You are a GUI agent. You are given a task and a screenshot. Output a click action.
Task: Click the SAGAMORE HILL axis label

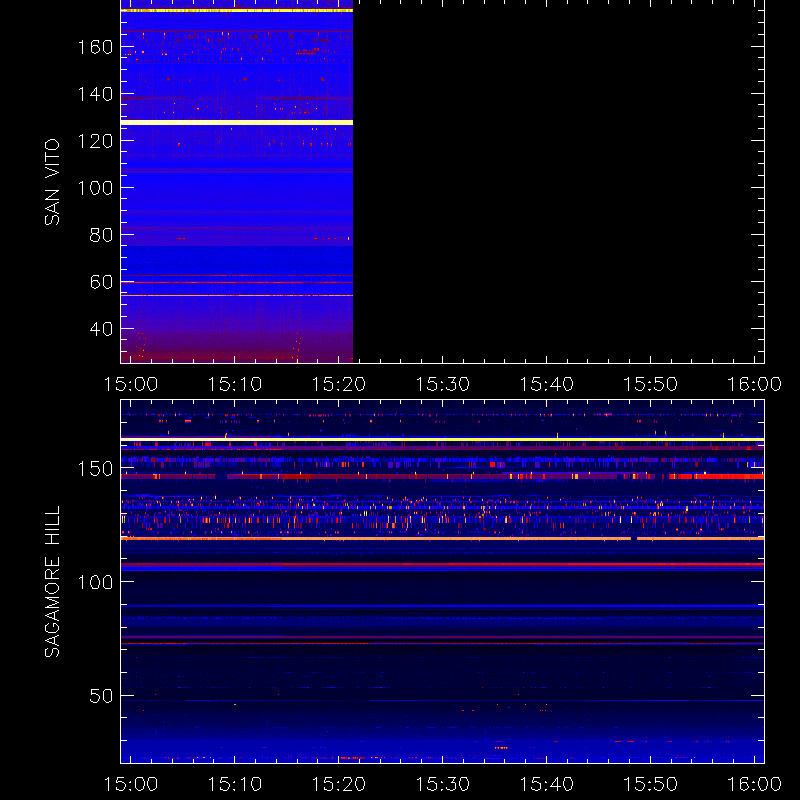52,582
